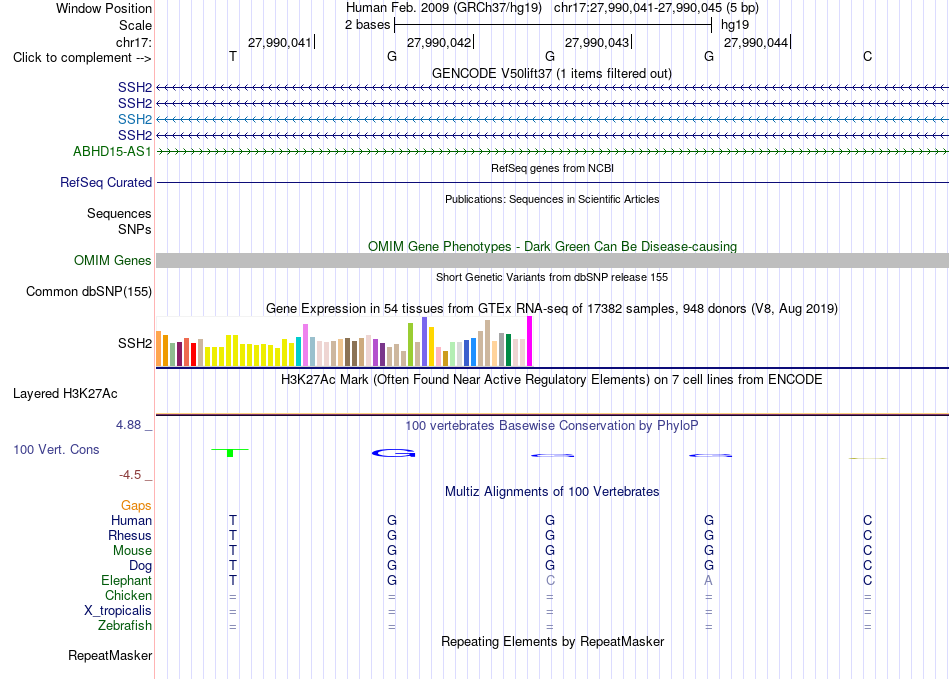This screenshot has height=679, width=950.
Task: Click base C in the reference sequence row
Action: pyautogui.click(x=868, y=56)
